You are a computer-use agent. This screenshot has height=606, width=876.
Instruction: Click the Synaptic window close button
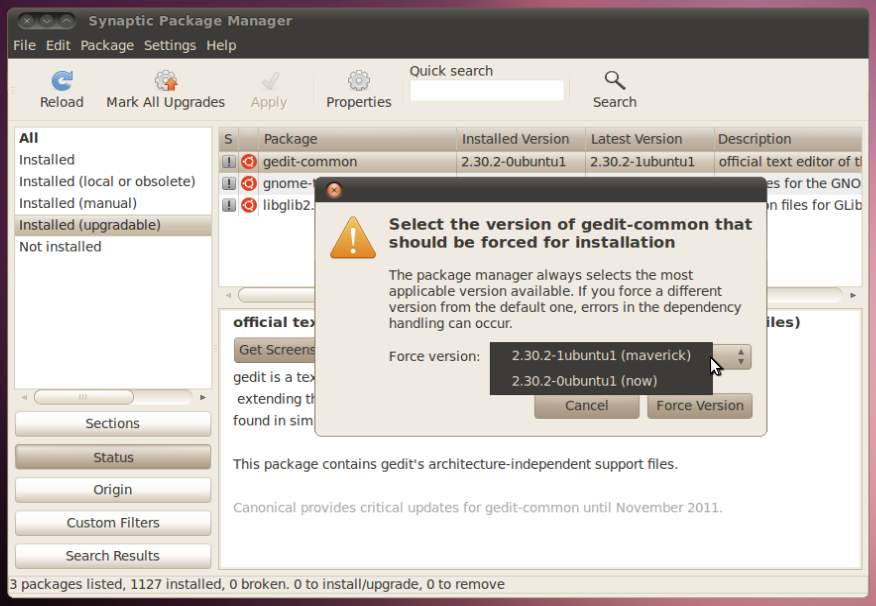click(x=27, y=21)
